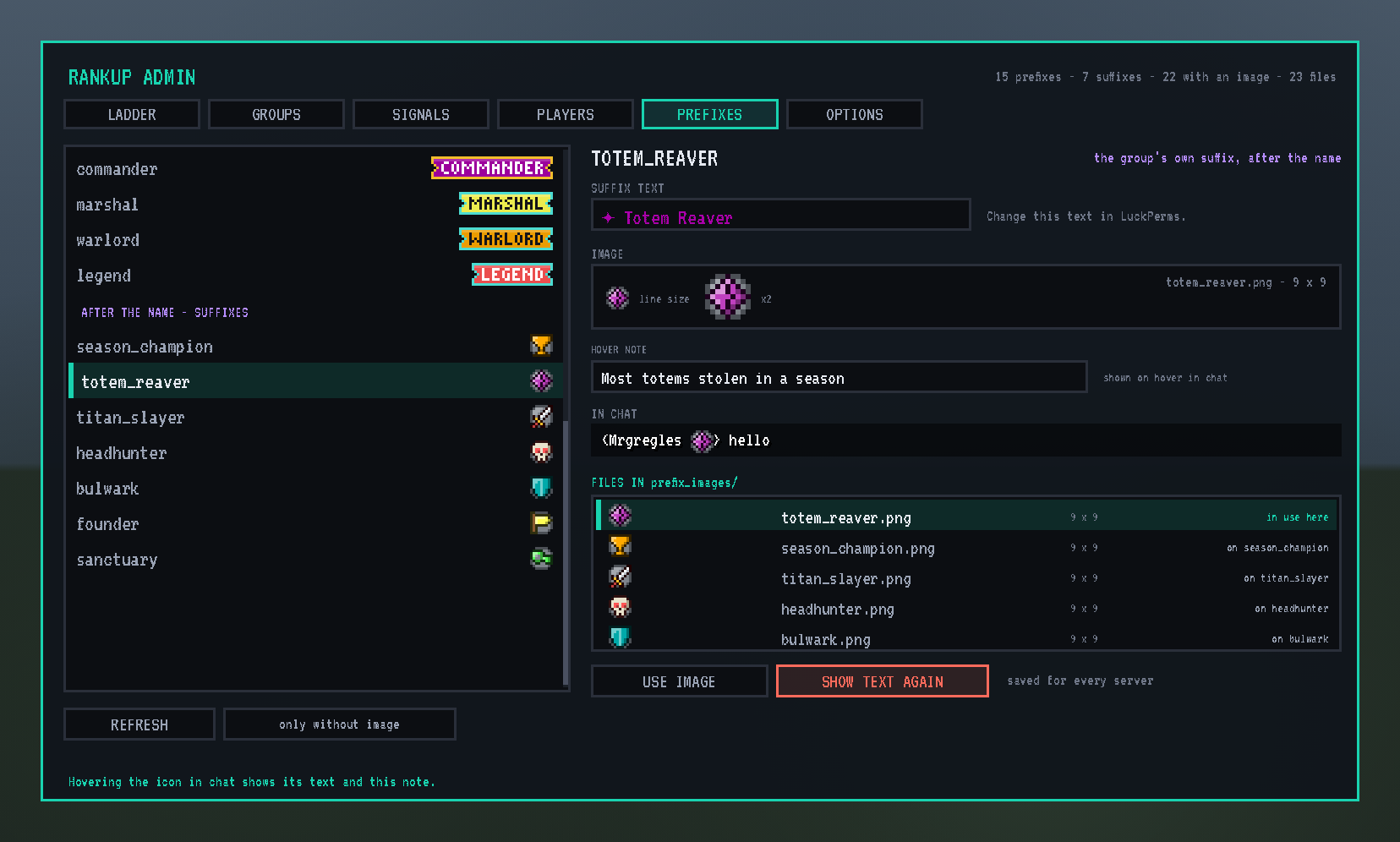The width and height of the screenshot is (1400, 842).
Task: Click the Suffix Text field
Action: 781,215
